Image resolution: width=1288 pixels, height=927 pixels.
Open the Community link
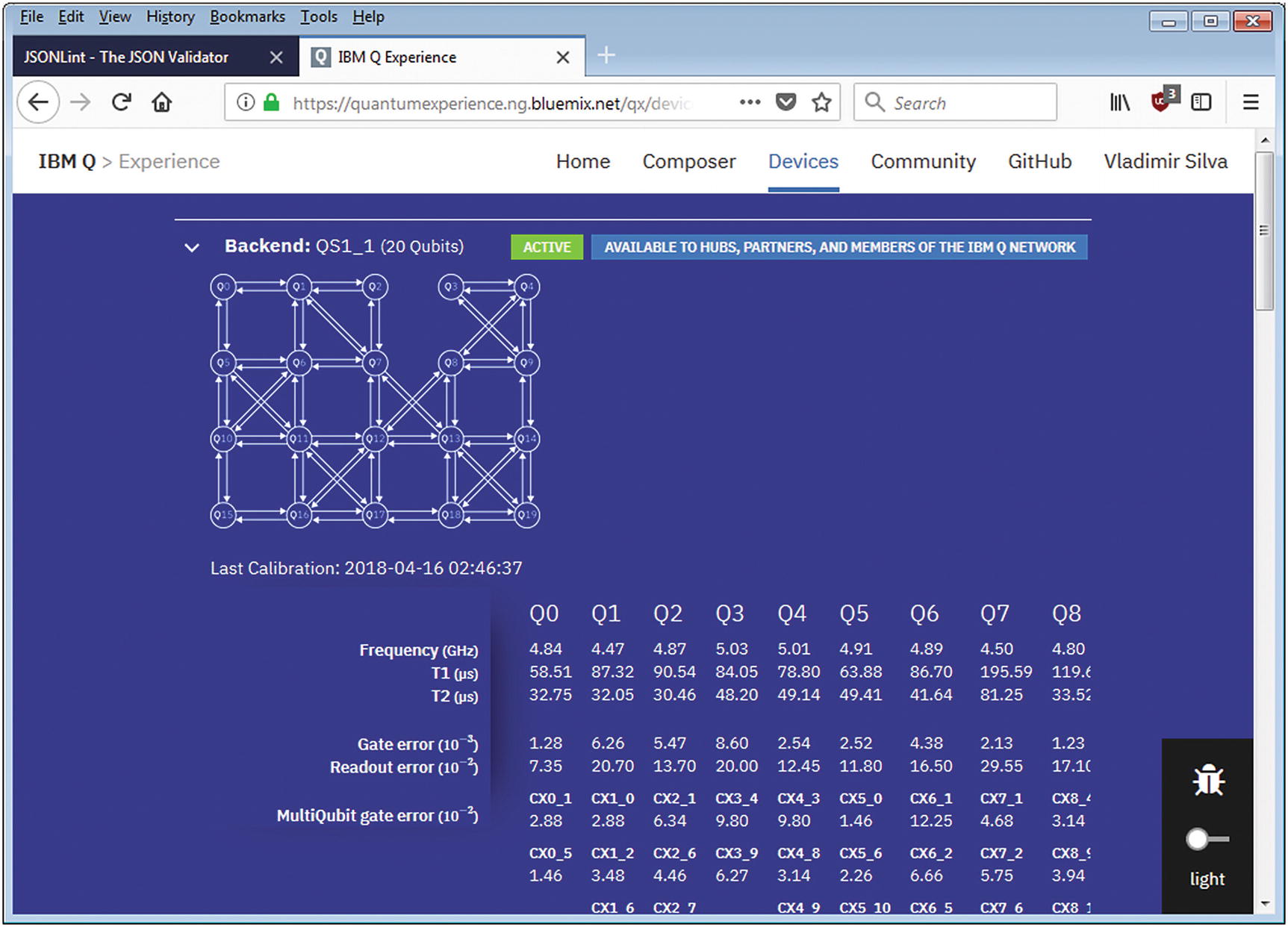click(x=923, y=161)
